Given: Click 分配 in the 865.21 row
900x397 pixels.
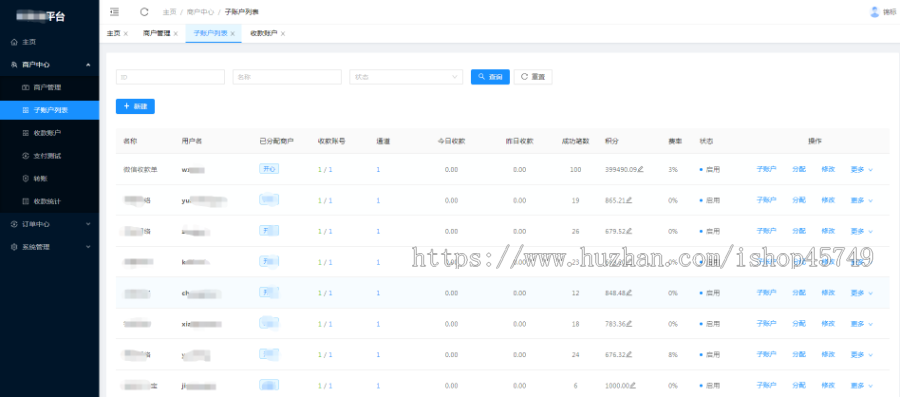Looking at the screenshot, I should tap(799, 200).
